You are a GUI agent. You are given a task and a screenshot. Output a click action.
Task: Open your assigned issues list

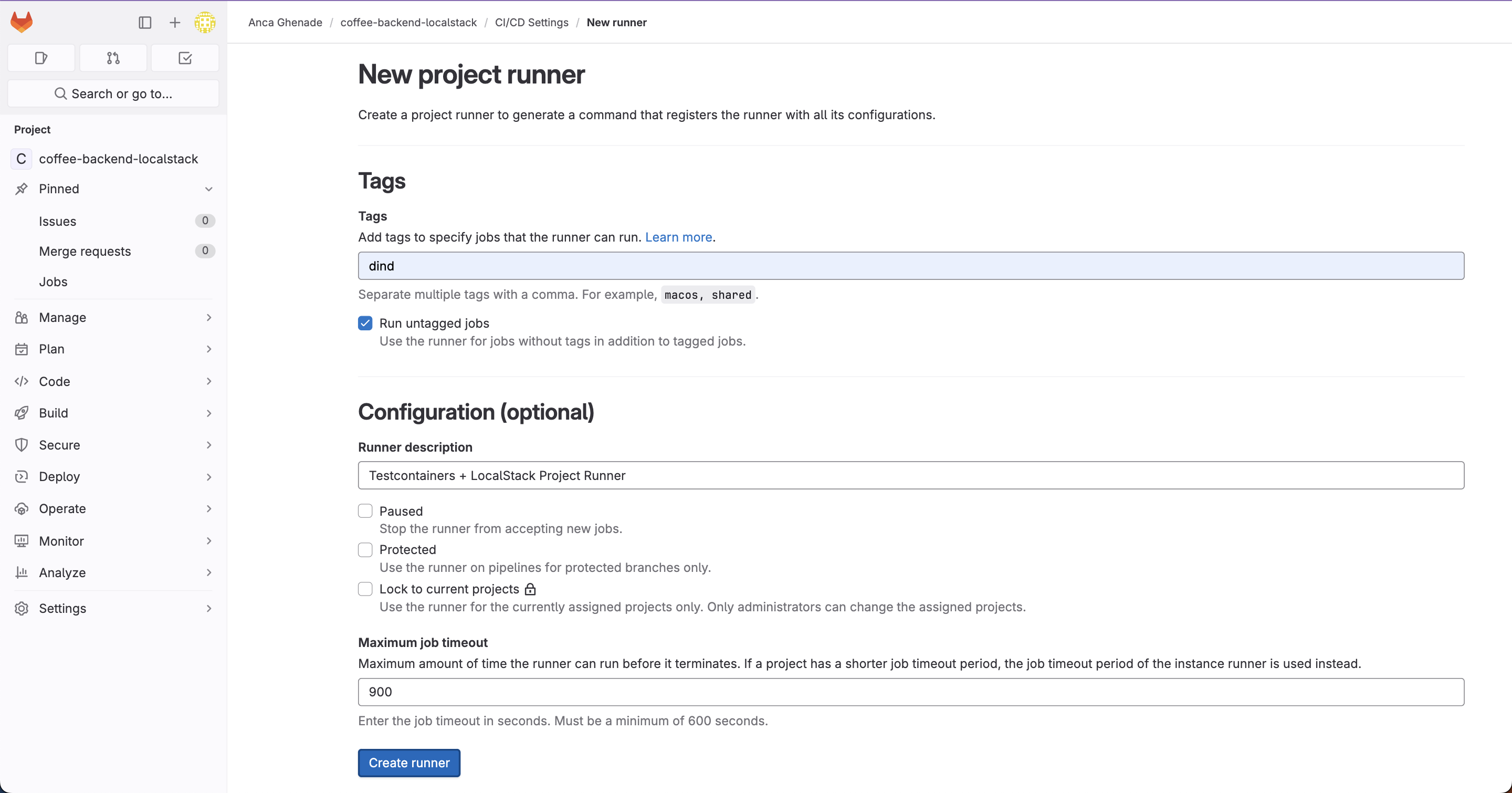[x=41, y=58]
